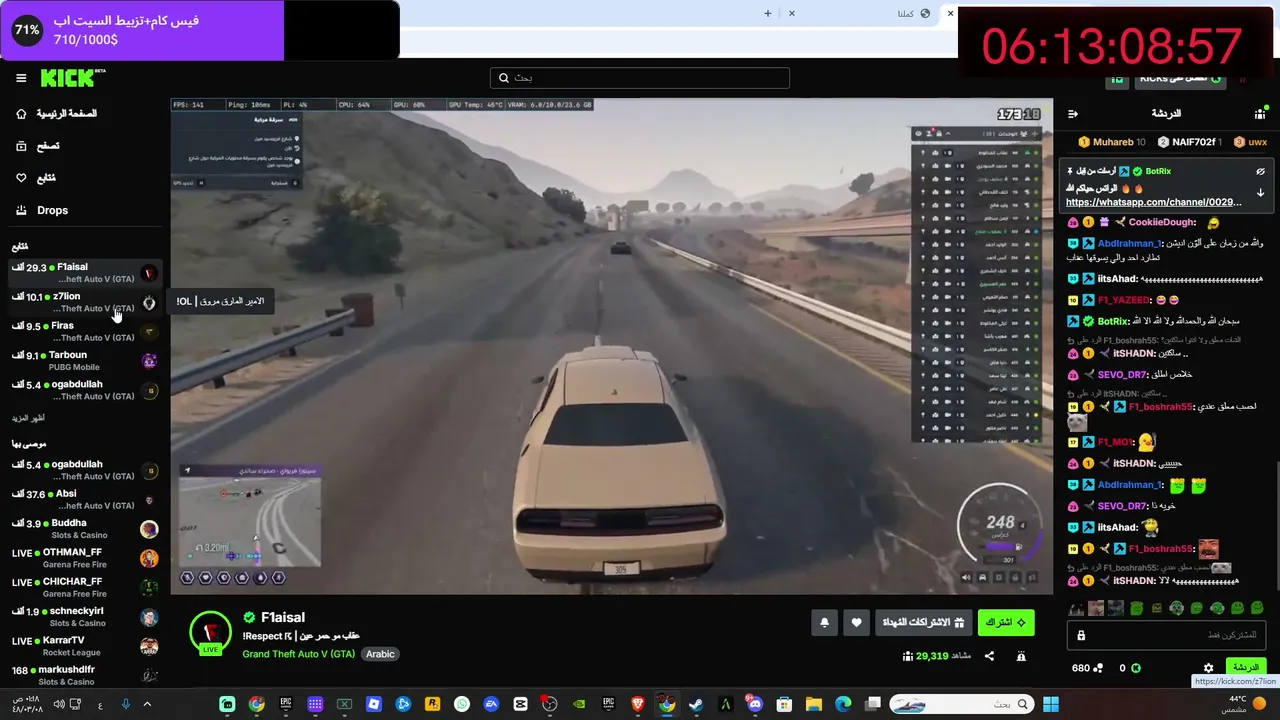
Task: Open CapCut from the taskbar
Action: [520, 704]
